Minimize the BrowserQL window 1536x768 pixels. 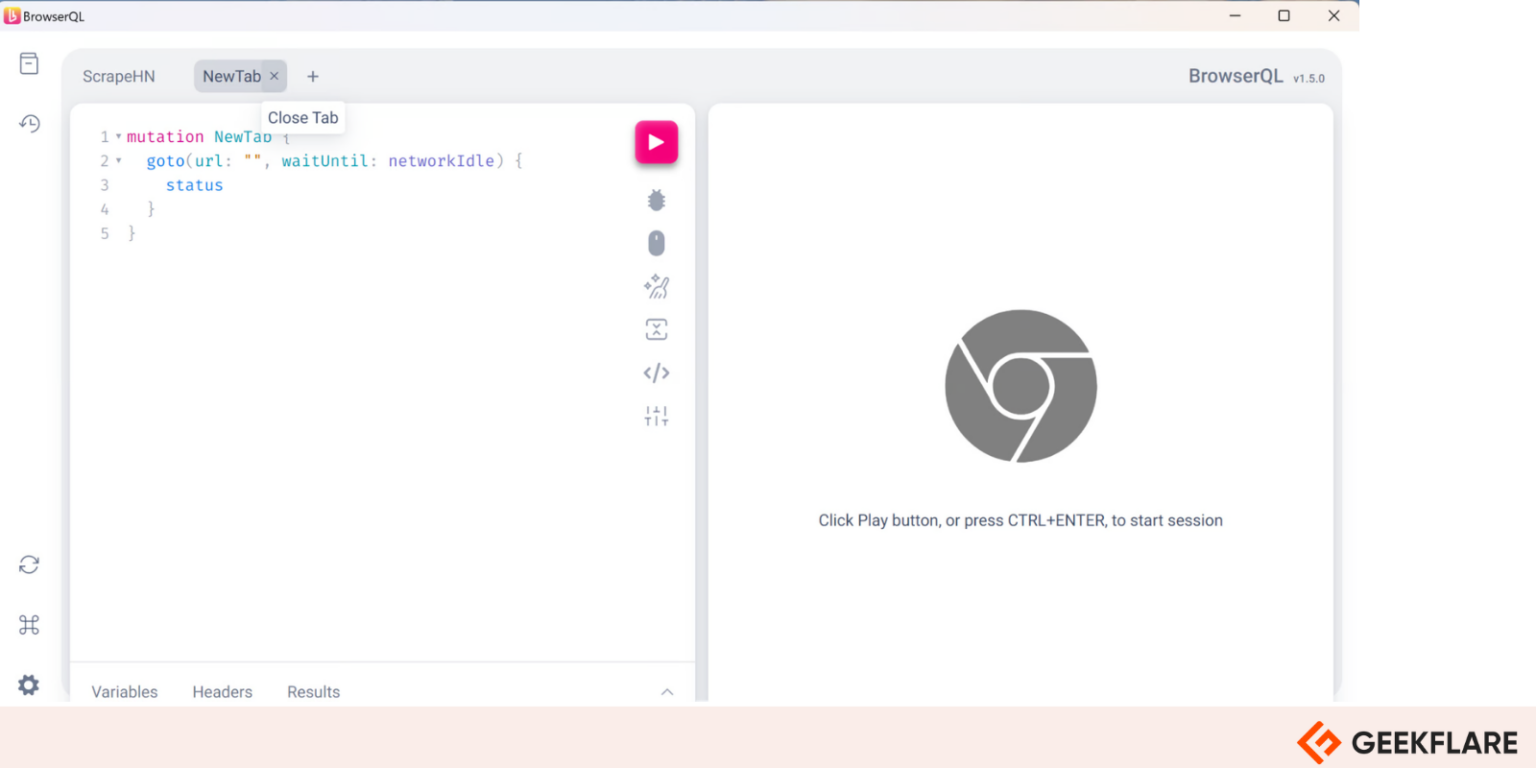click(x=1235, y=16)
